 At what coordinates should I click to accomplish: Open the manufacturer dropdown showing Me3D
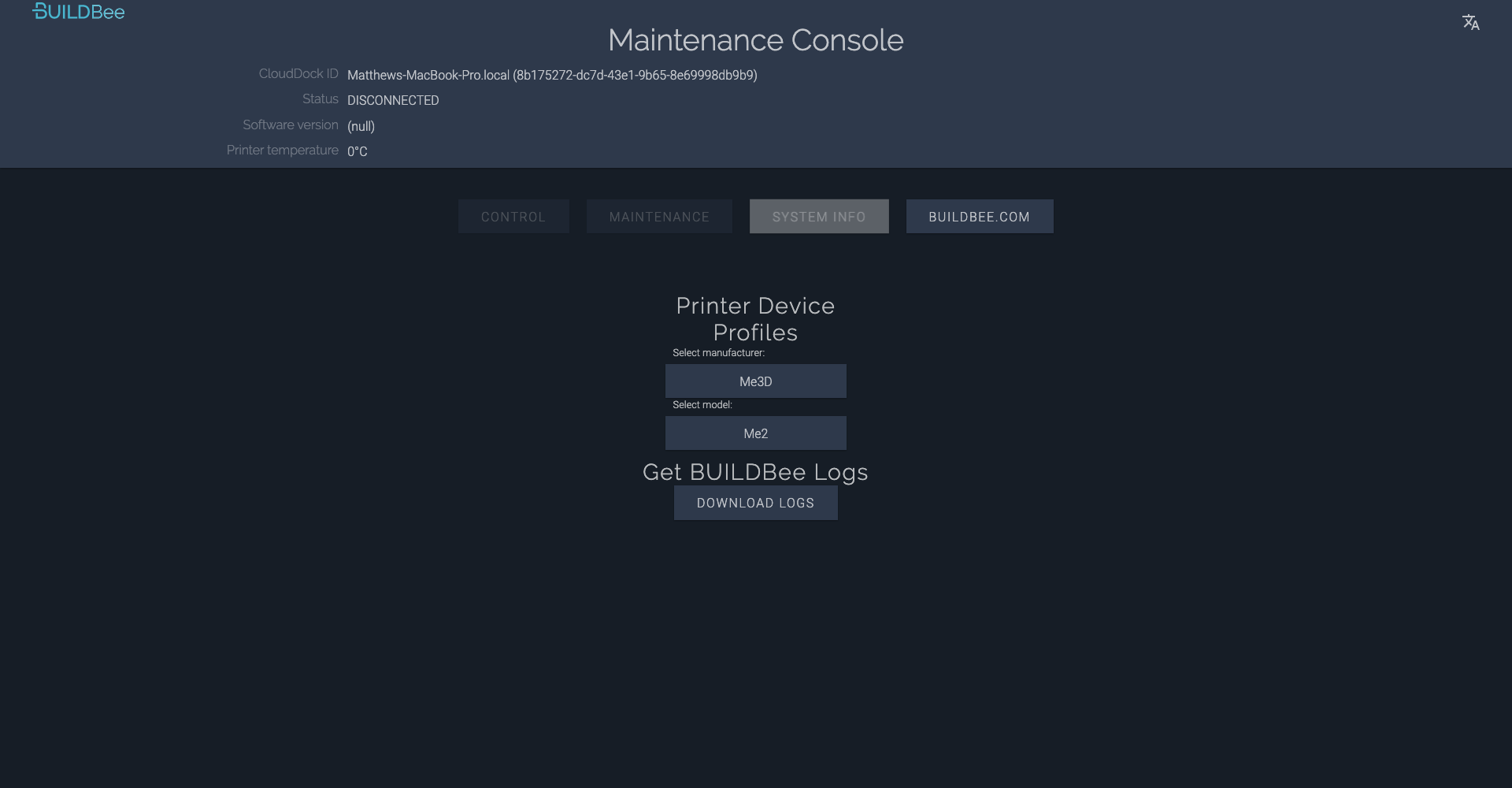[756, 381]
